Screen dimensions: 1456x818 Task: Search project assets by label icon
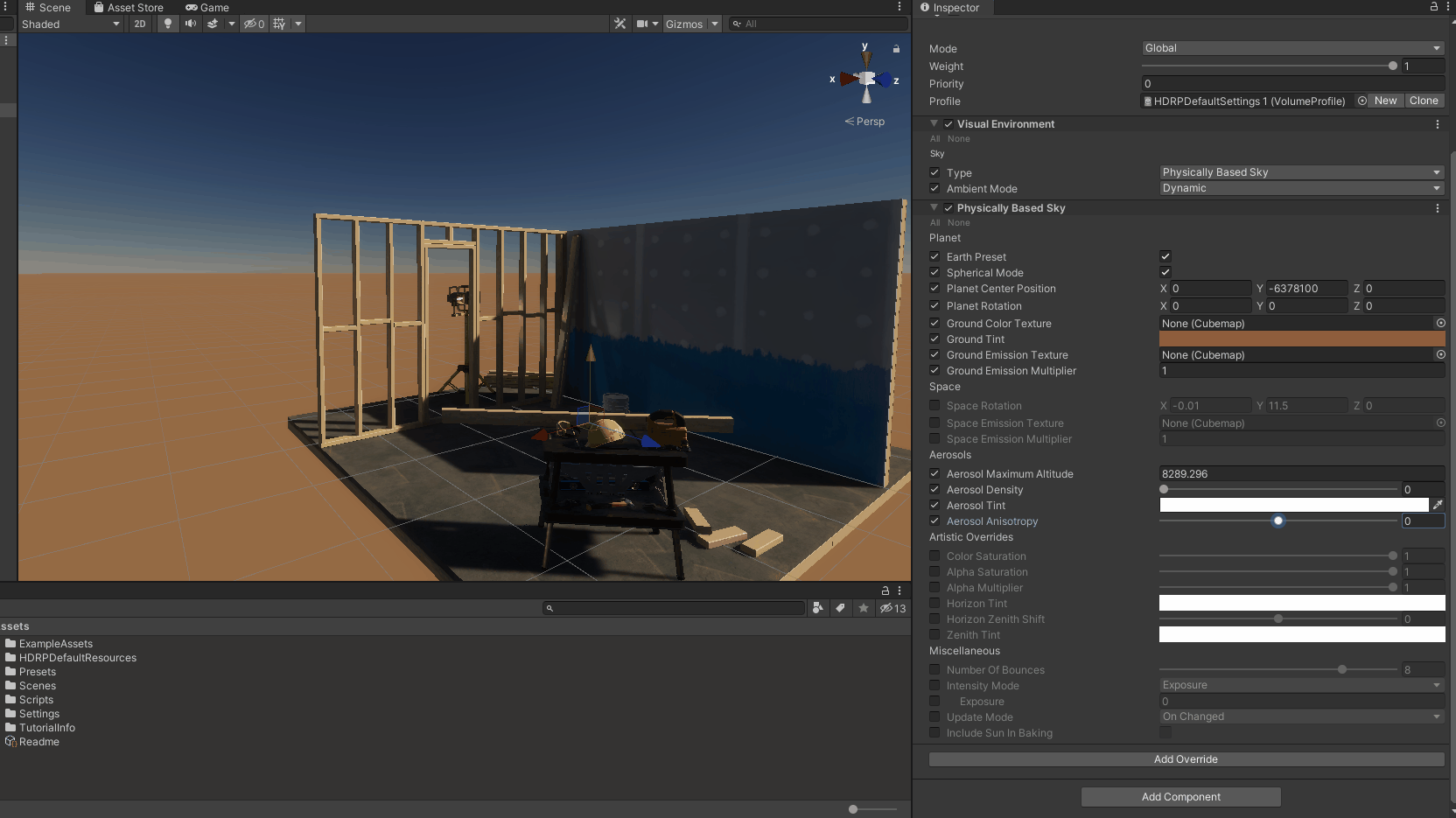(x=840, y=608)
